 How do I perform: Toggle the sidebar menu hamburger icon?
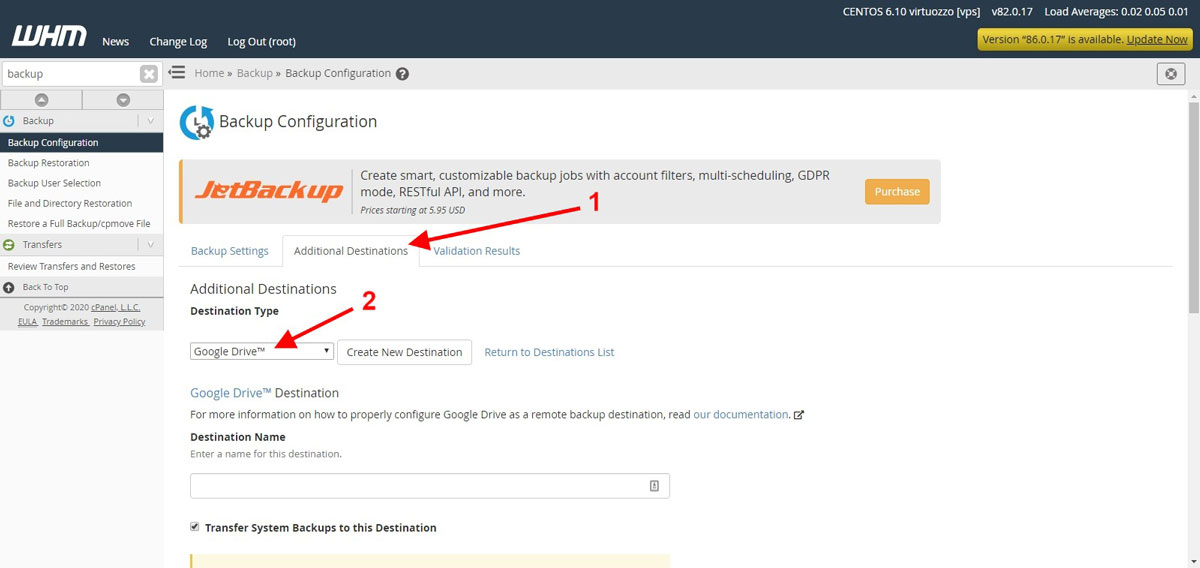click(177, 72)
